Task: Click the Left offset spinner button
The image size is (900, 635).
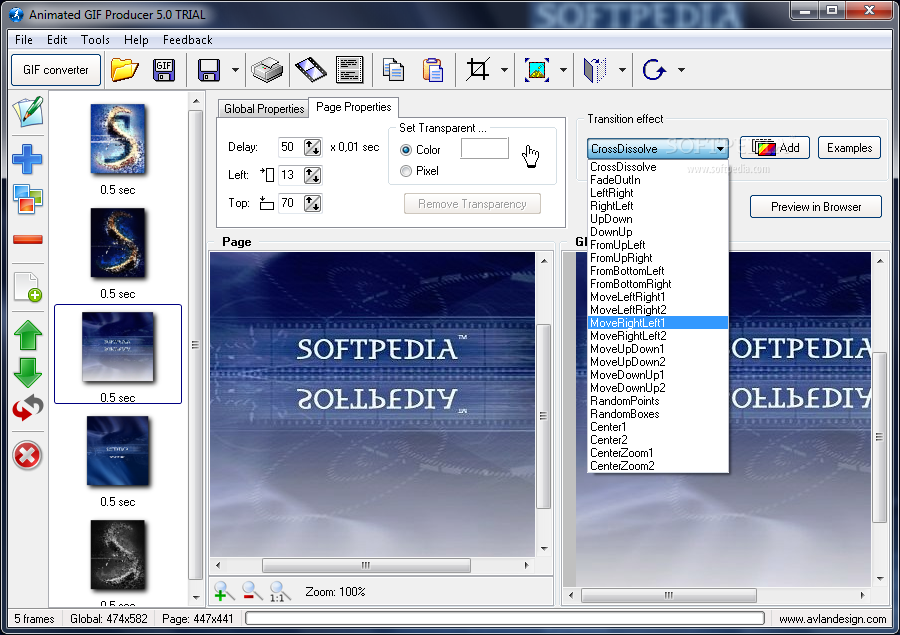Action: coord(312,175)
